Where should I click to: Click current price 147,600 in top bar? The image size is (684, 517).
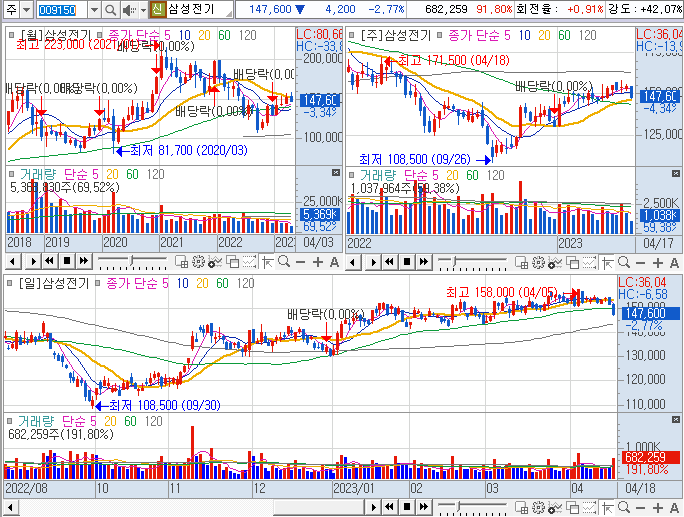[270, 9]
